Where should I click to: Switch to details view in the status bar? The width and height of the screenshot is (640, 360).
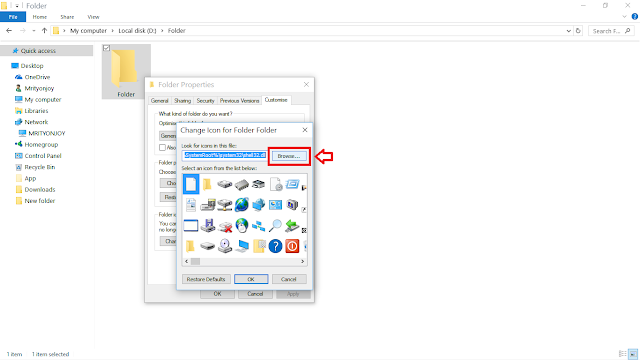click(622, 354)
